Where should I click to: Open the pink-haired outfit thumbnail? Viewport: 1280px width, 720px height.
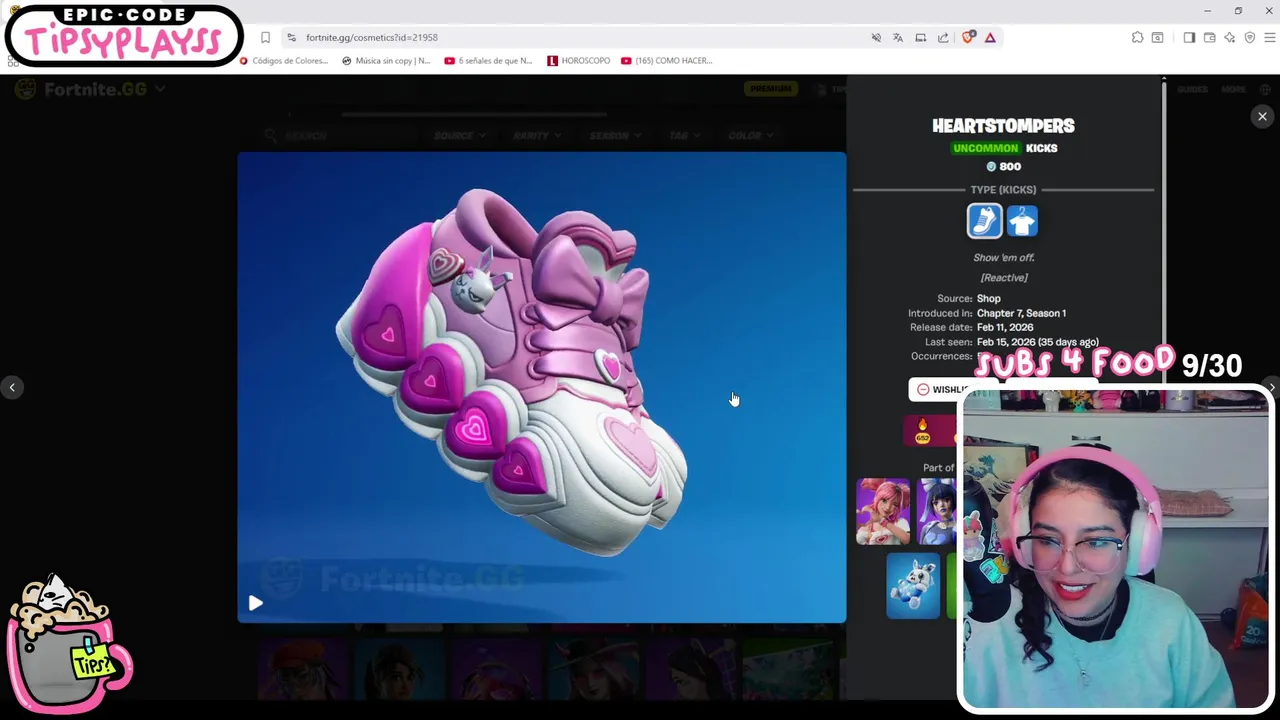click(883, 511)
